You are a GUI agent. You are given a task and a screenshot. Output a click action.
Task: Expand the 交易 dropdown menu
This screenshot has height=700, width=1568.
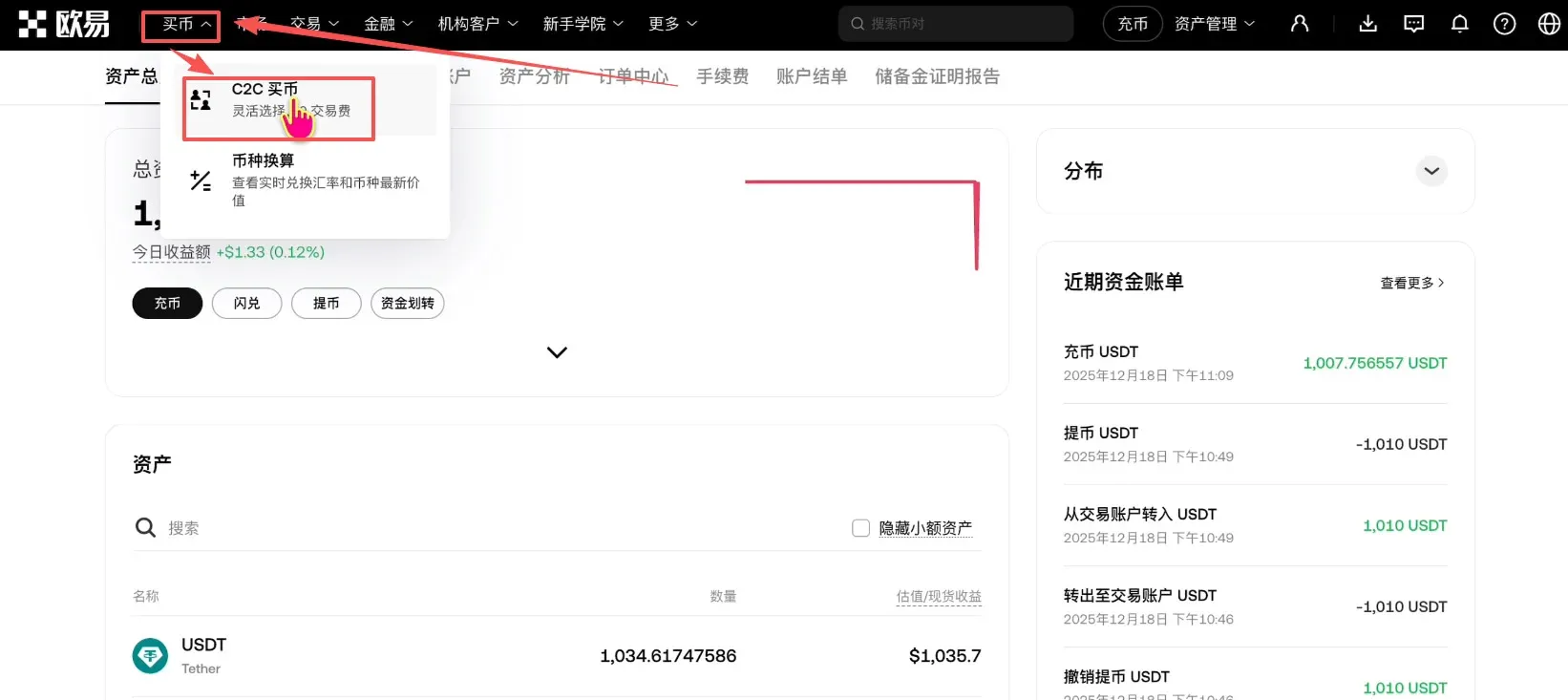point(314,24)
